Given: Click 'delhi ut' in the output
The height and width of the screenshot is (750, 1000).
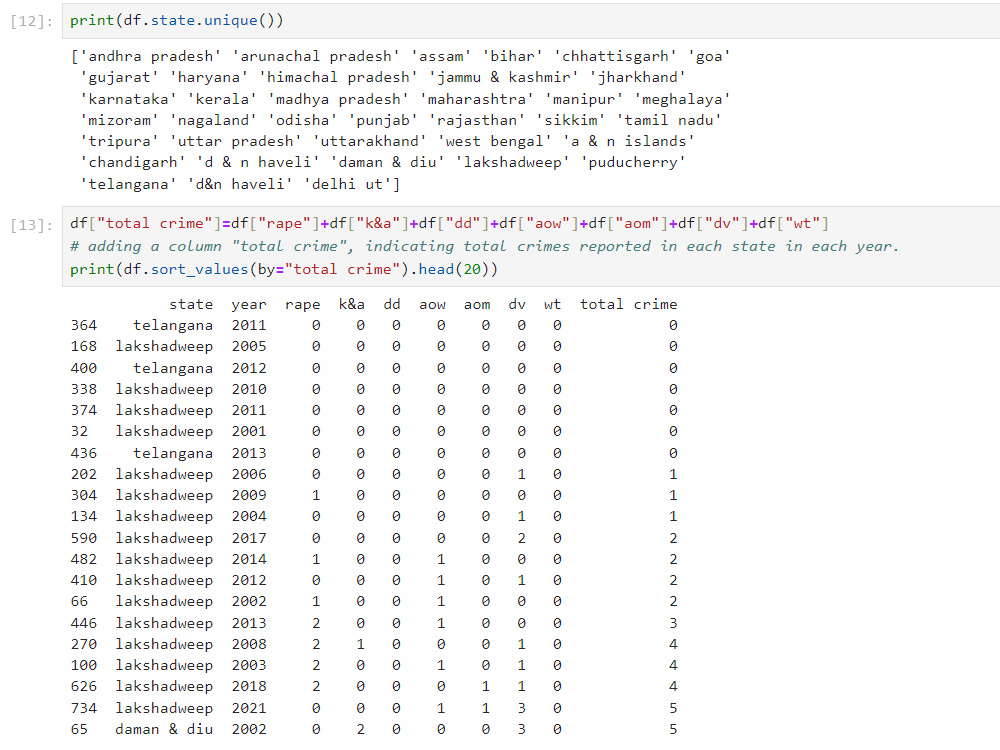Looking at the screenshot, I should click(347, 184).
